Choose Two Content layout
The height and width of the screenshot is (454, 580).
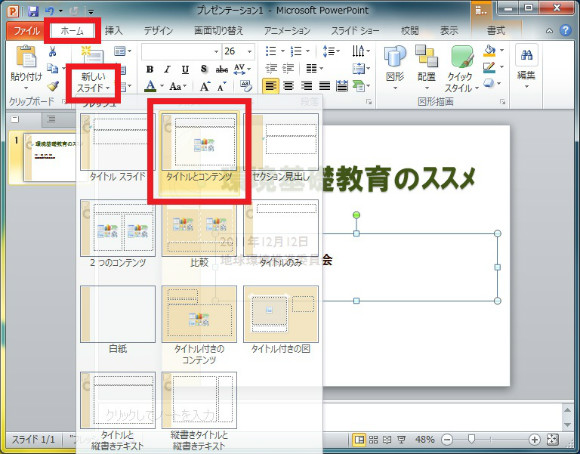click(118, 235)
